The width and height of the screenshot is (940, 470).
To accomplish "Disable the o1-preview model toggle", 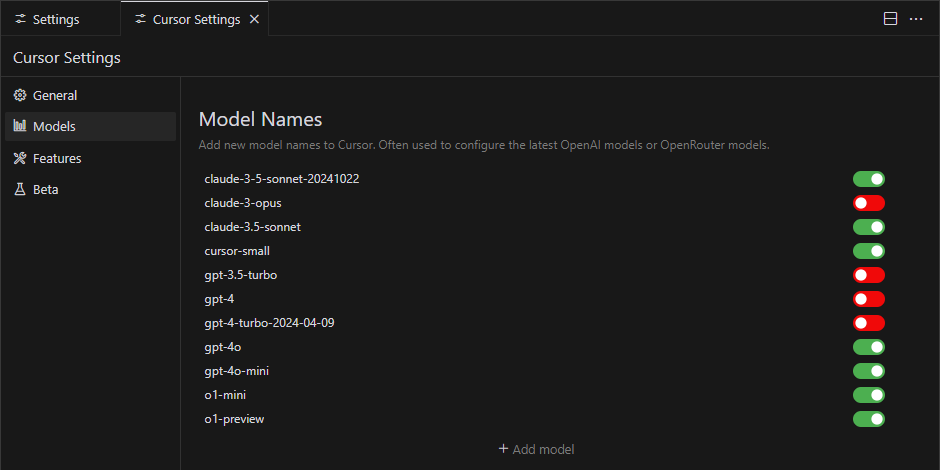I will click(x=869, y=419).
